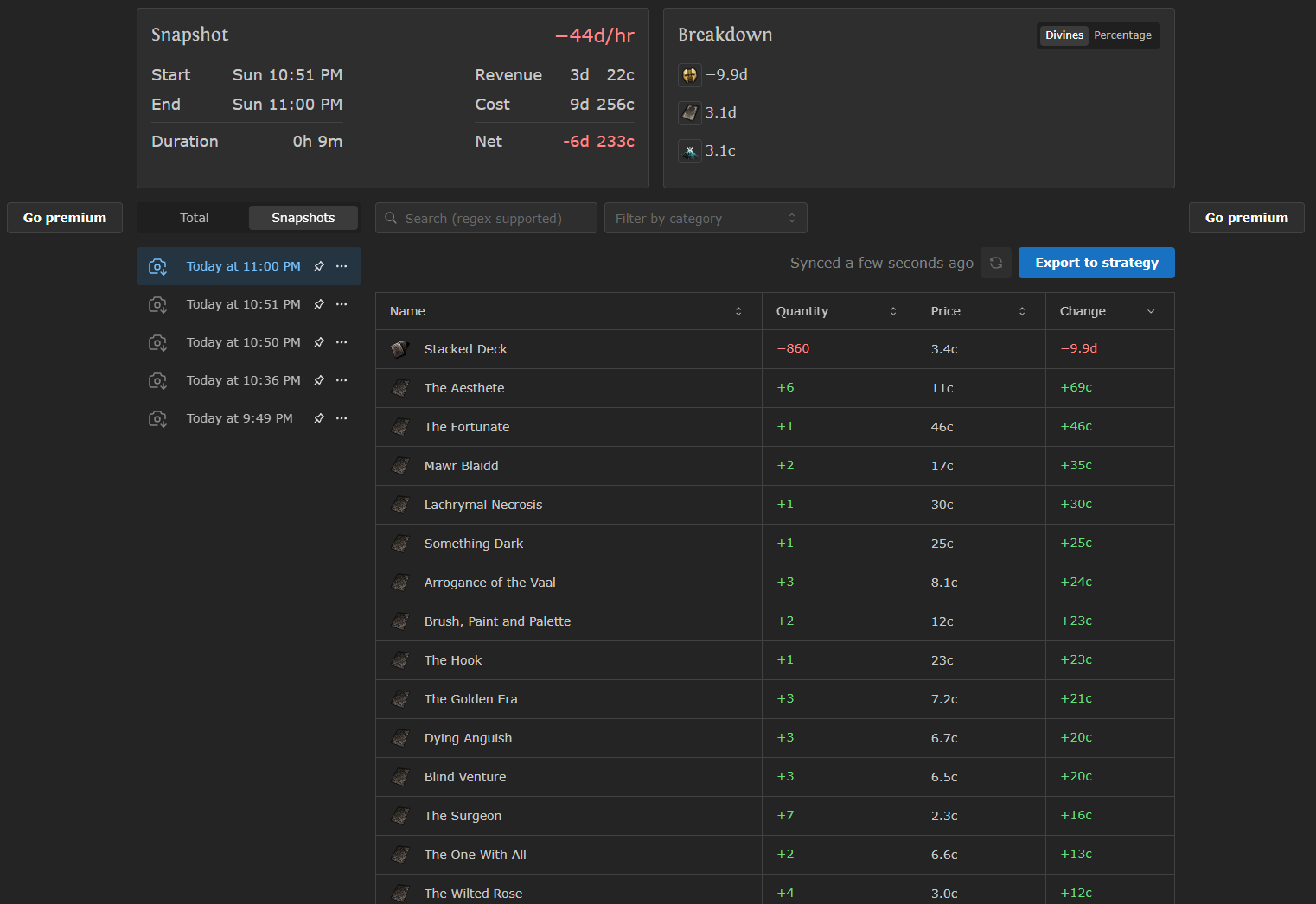Image resolution: width=1316 pixels, height=904 pixels.
Task: Click the refresh sync icon
Action: tap(996, 263)
